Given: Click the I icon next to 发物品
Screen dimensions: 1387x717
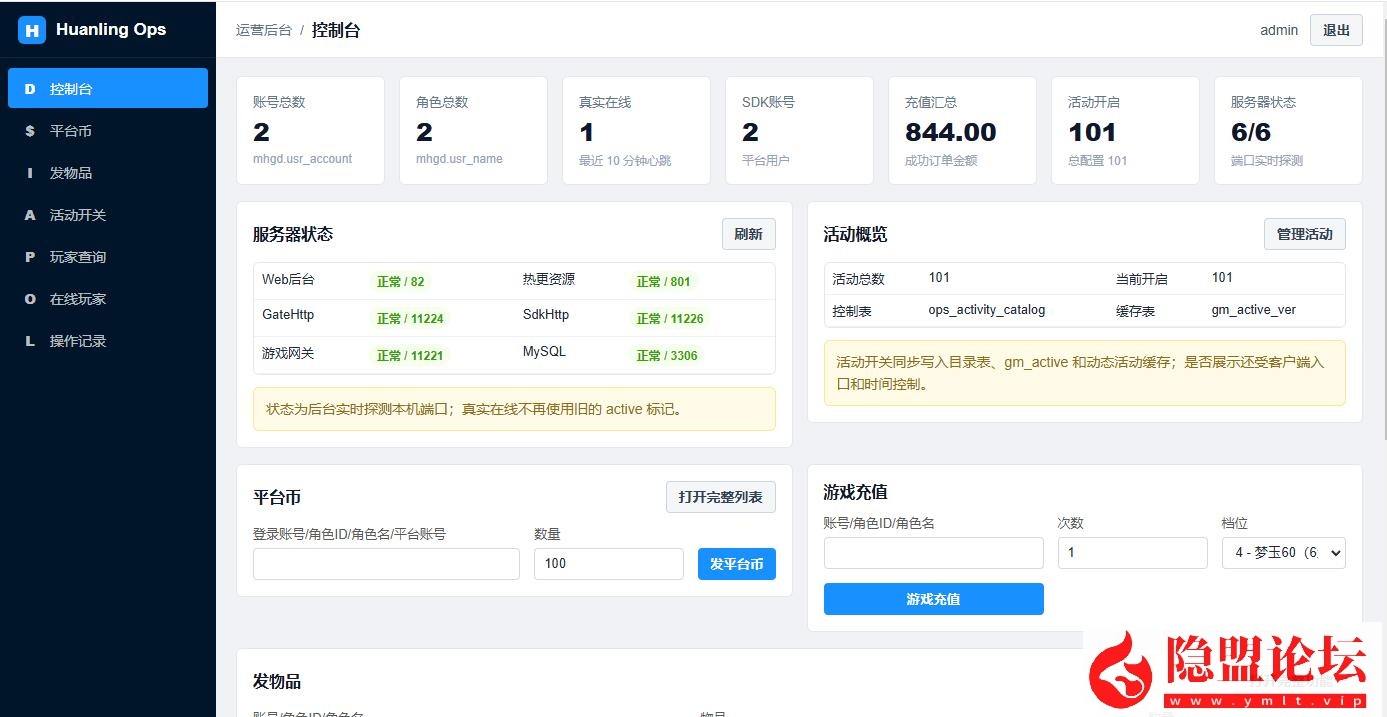Looking at the screenshot, I should (29, 173).
